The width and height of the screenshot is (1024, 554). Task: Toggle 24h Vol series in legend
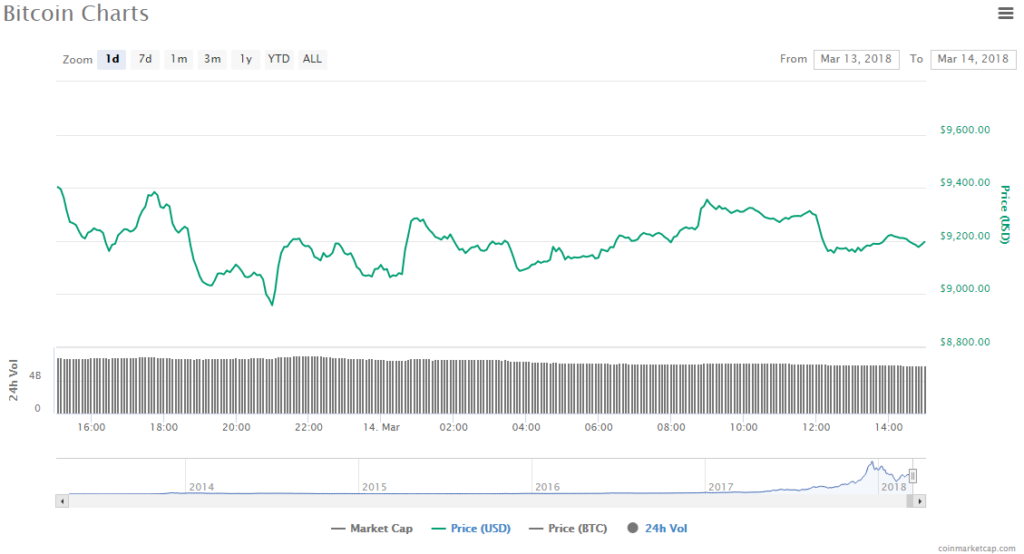[x=657, y=528]
